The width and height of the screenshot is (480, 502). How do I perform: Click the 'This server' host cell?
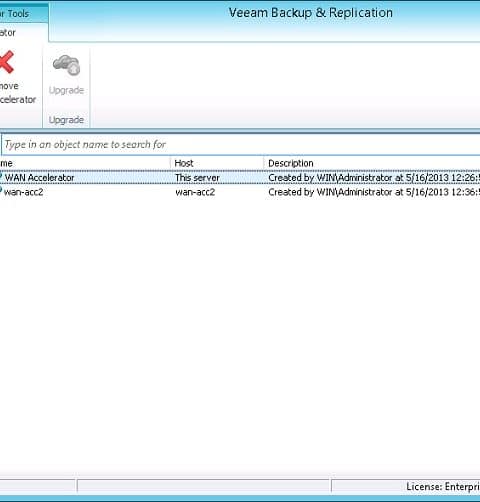tap(197, 178)
